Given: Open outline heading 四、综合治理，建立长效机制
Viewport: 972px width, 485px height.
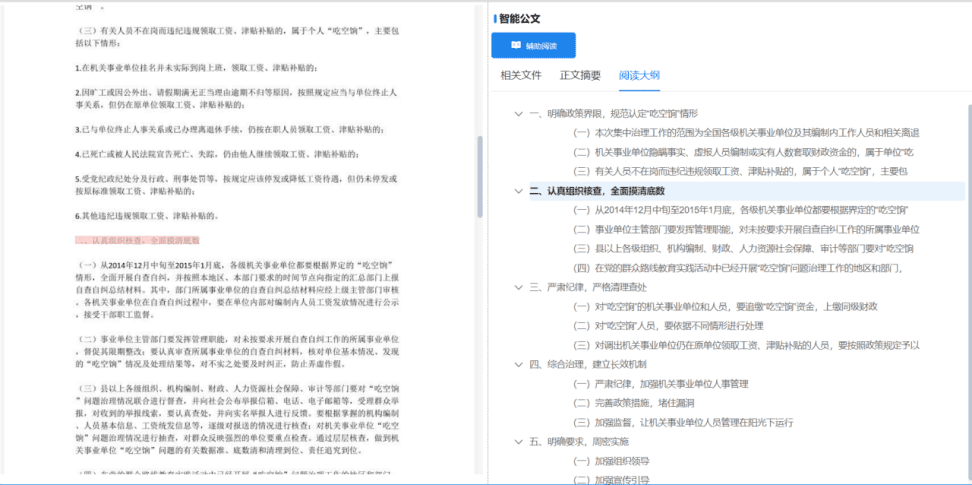Looking at the screenshot, I should [588, 364].
